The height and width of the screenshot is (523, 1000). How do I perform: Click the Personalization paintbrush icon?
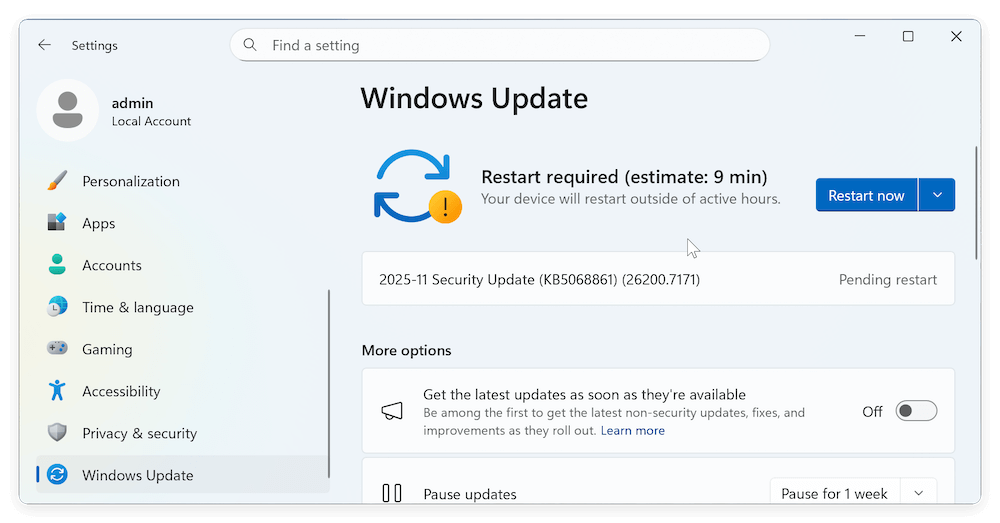point(57,180)
